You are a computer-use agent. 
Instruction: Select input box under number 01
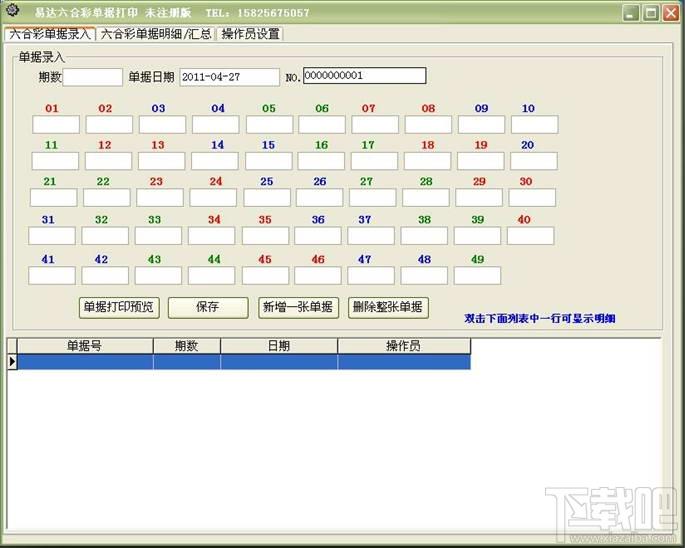coord(56,125)
